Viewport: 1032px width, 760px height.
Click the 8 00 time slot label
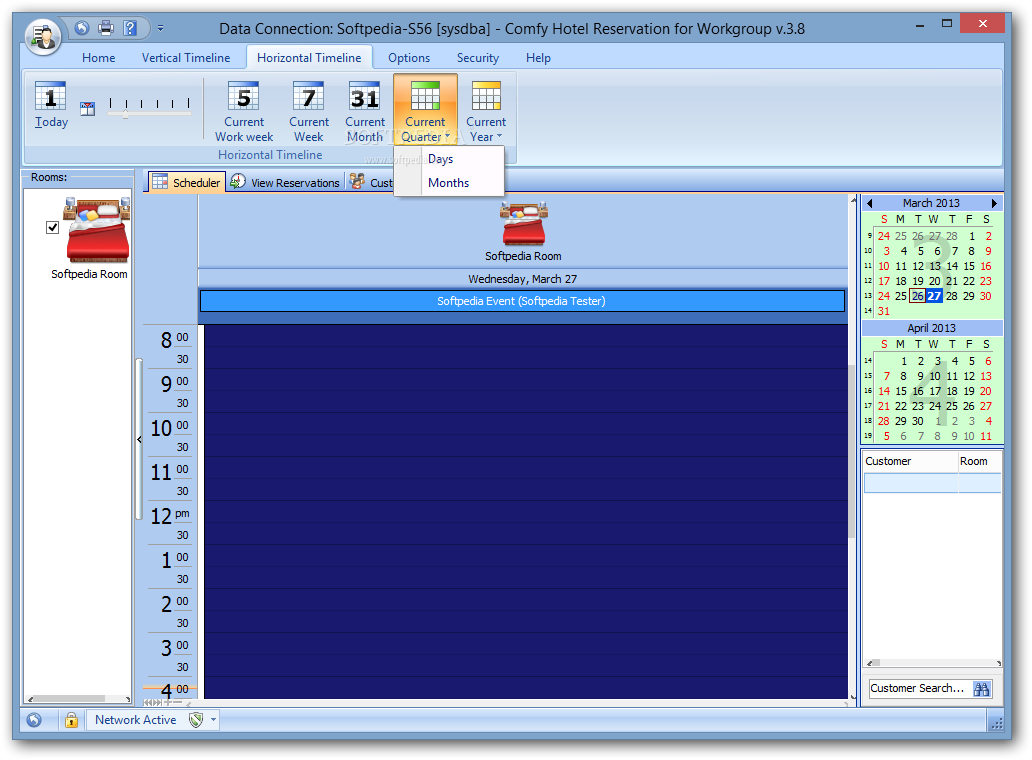click(x=174, y=339)
